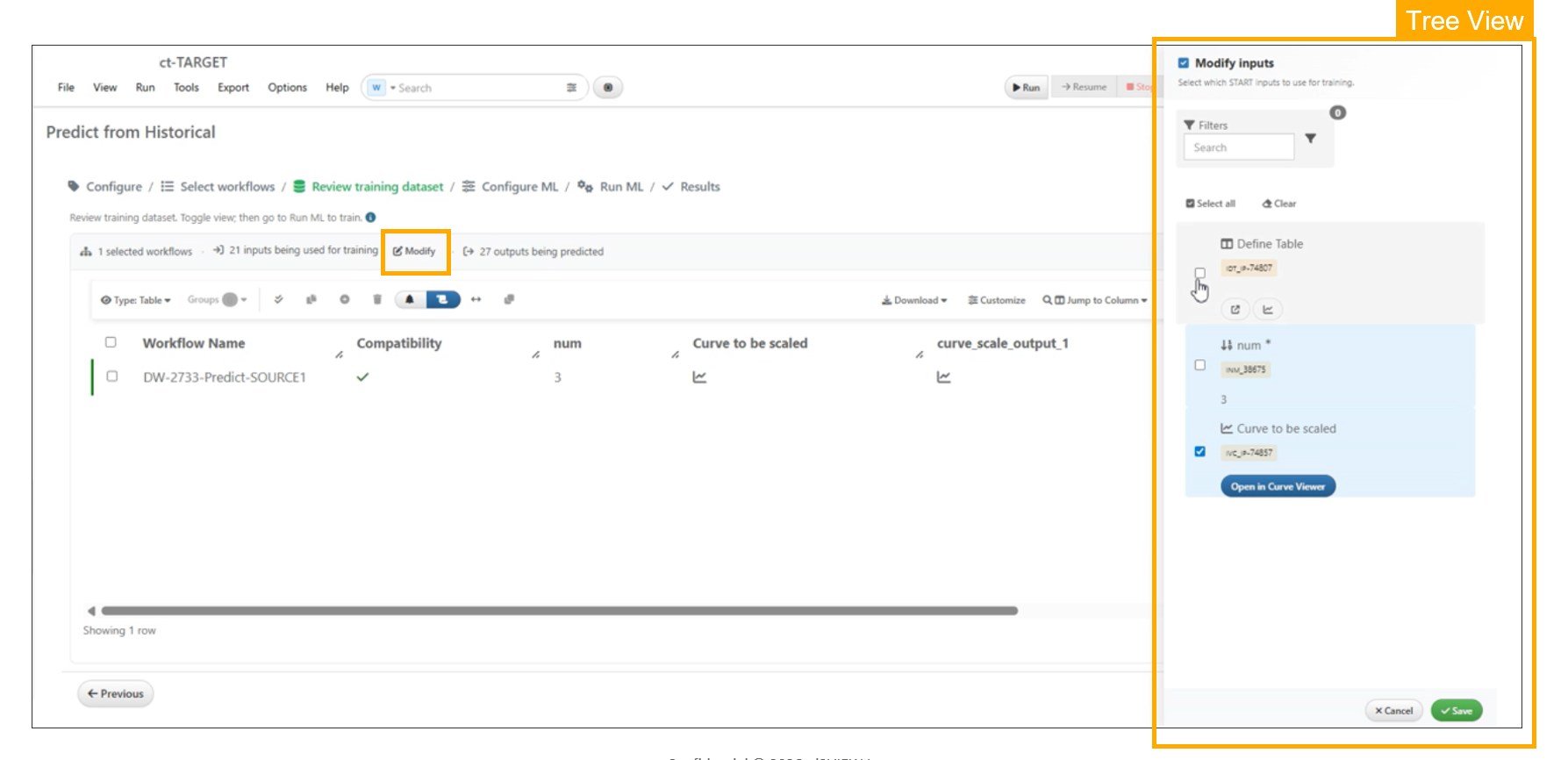Screen dimensions: 1568x760
Task: Click the Filters search input field
Action: [1238, 147]
